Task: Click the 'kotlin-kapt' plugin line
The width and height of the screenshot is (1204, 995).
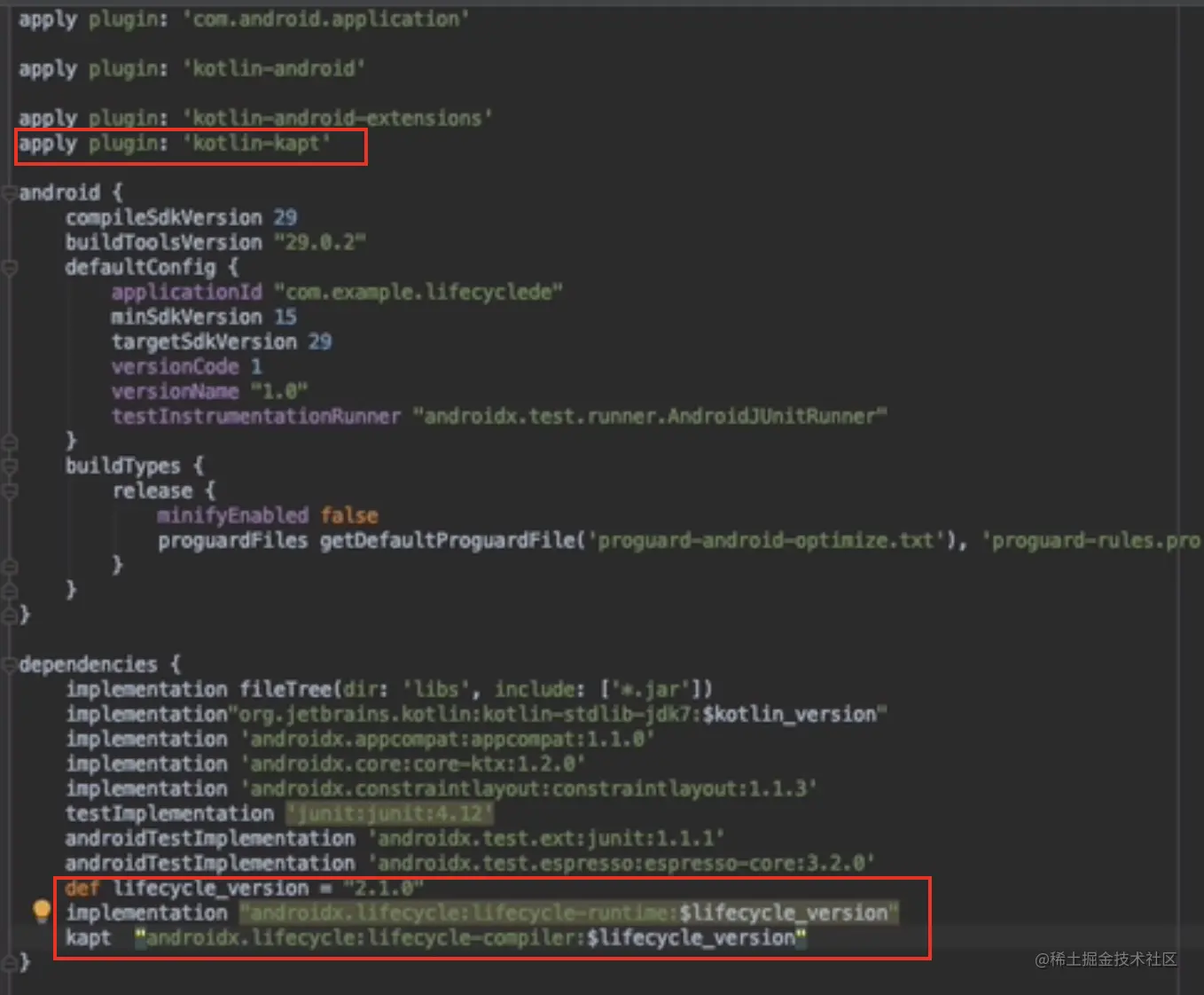Action: (x=175, y=143)
